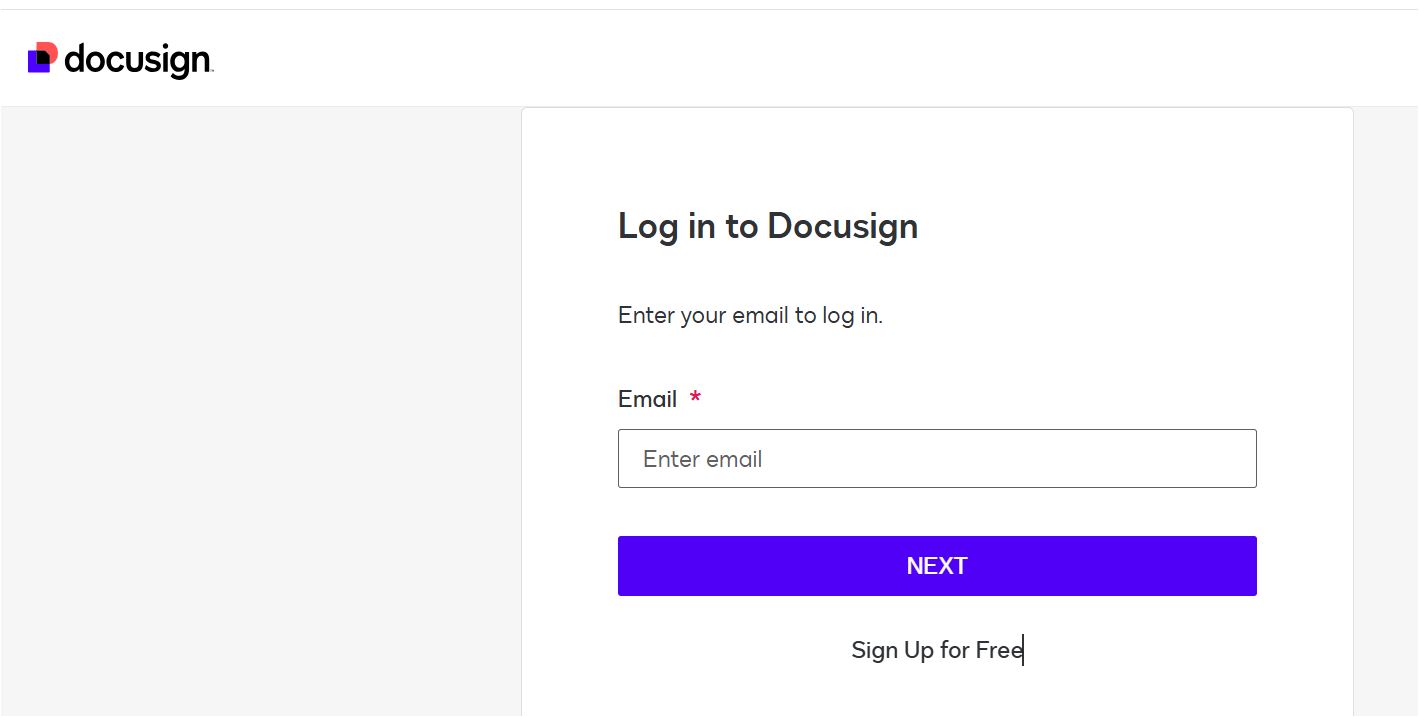Click the blank area inside the login card top

[x=937, y=155]
